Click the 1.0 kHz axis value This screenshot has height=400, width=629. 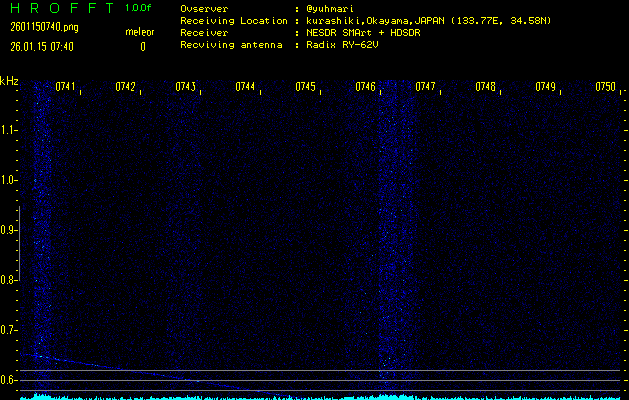(x=7, y=180)
